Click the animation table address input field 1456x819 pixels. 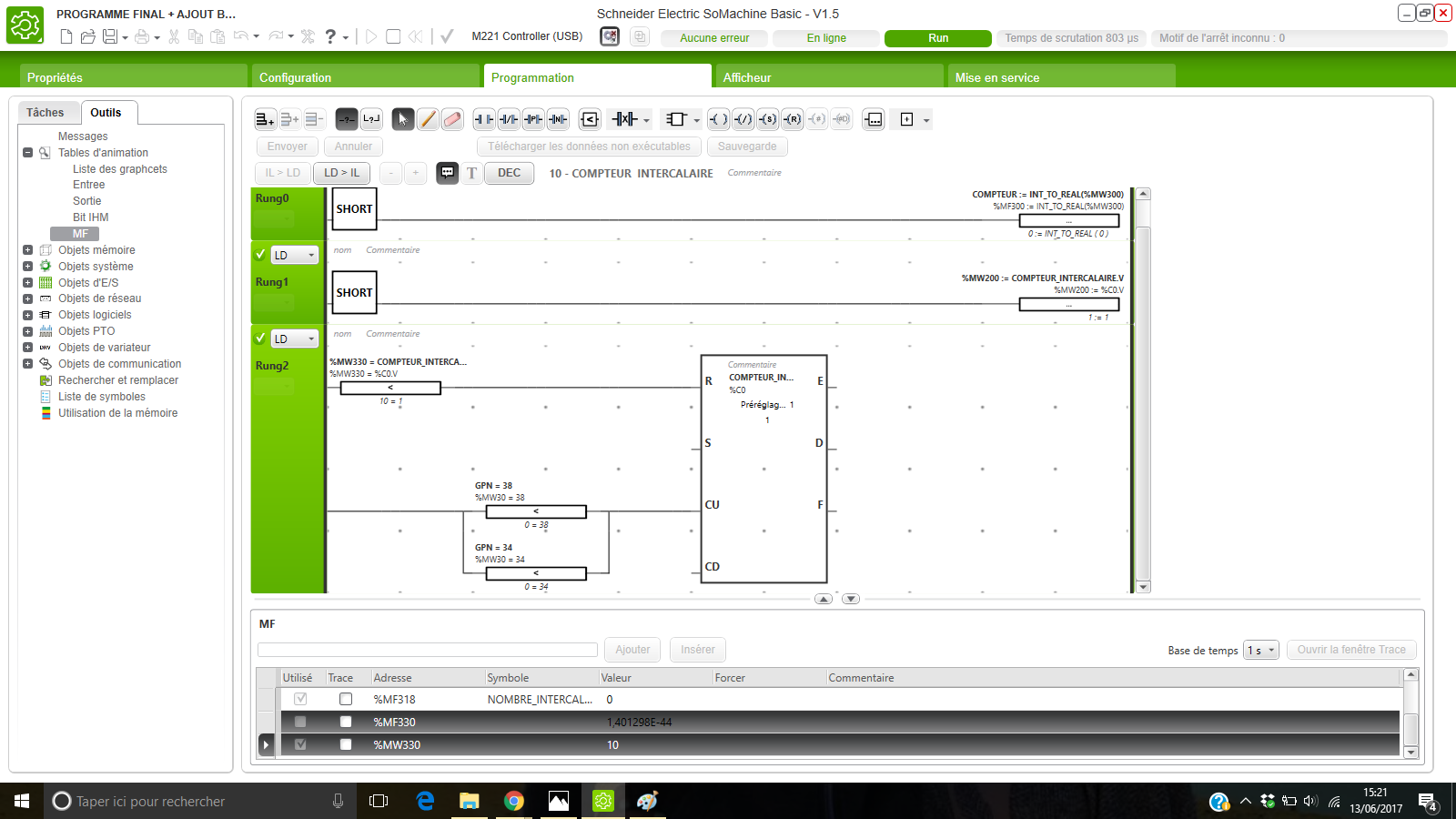coord(427,650)
